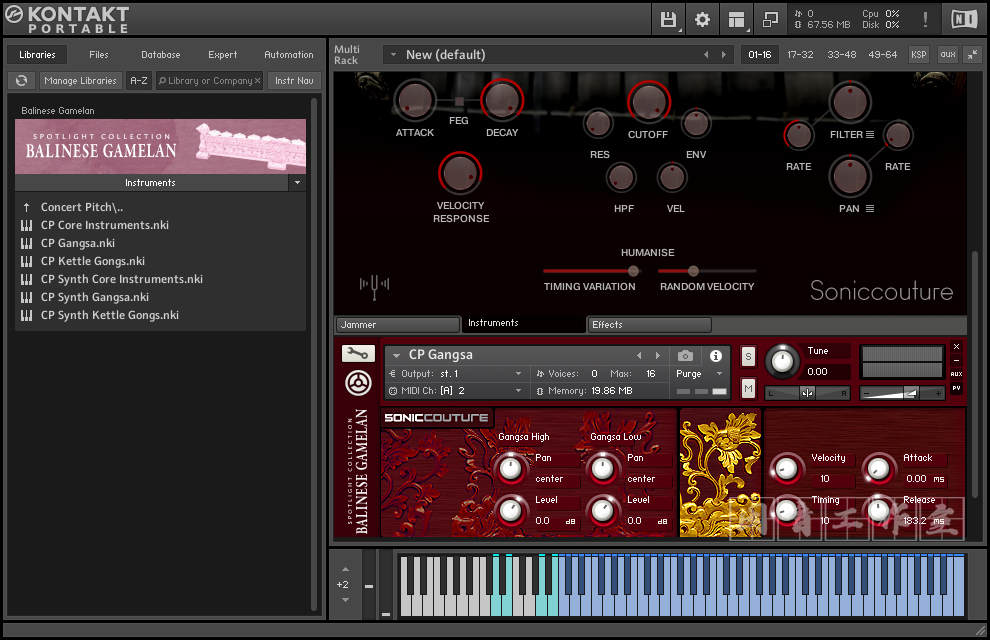Toggle the KSP button
990x640 pixels.
(x=919, y=55)
